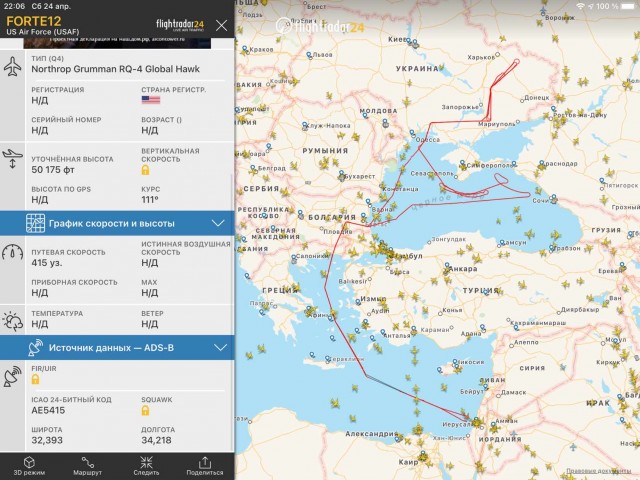Tap the Следить follow button

(x=146, y=466)
